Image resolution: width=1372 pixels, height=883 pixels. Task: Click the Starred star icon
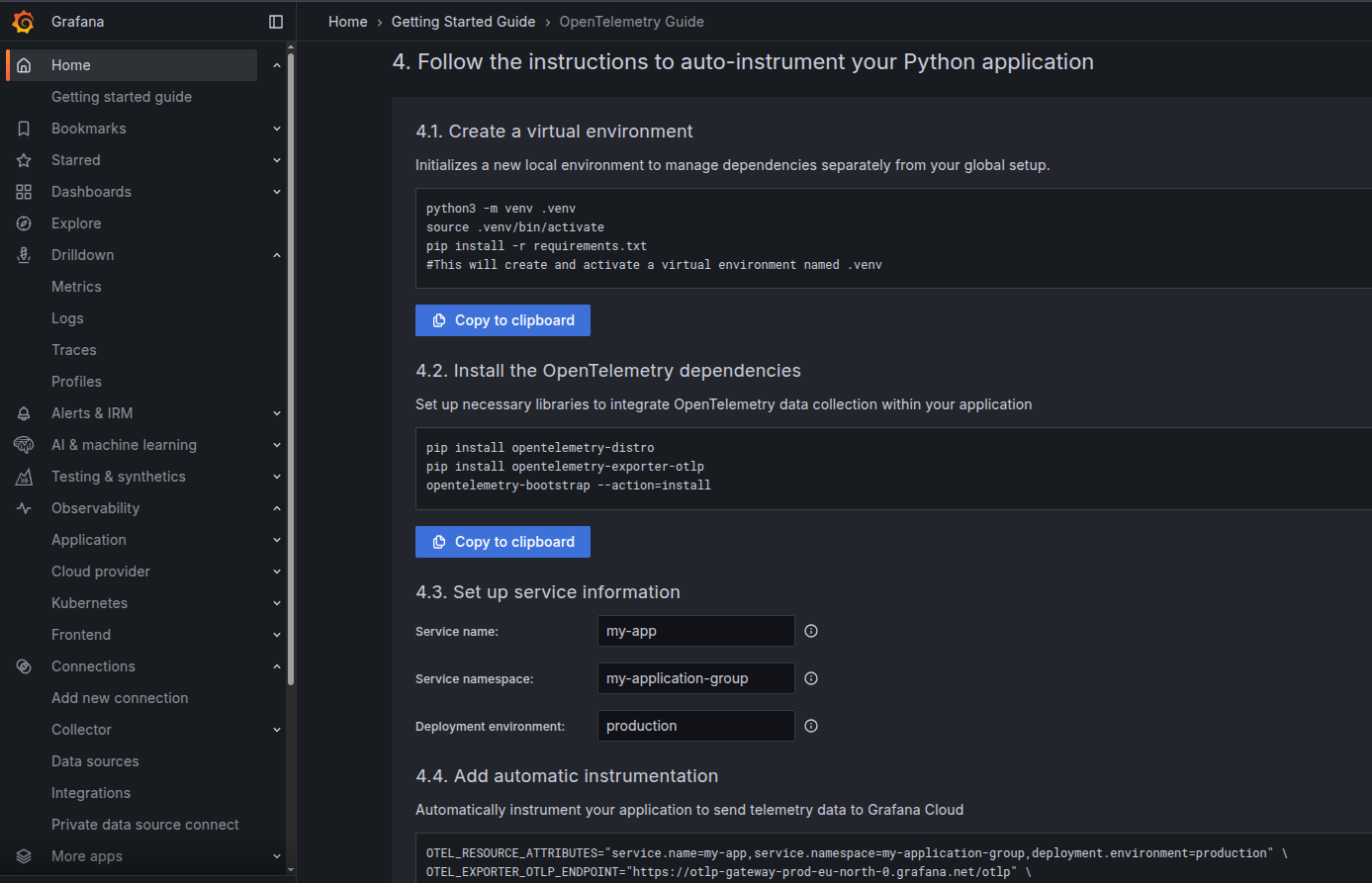click(24, 160)
